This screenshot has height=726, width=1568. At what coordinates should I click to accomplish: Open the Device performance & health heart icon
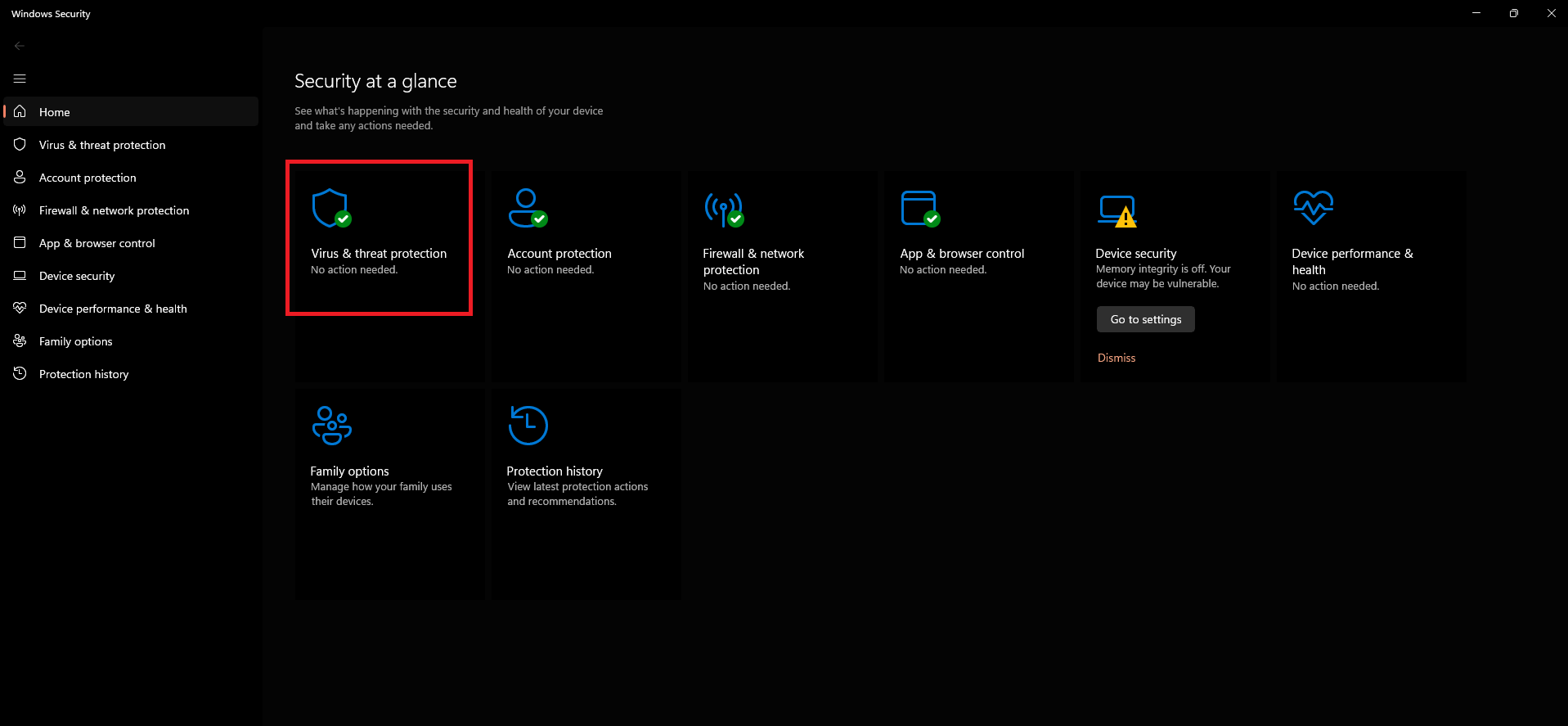tap(1313, 207)
